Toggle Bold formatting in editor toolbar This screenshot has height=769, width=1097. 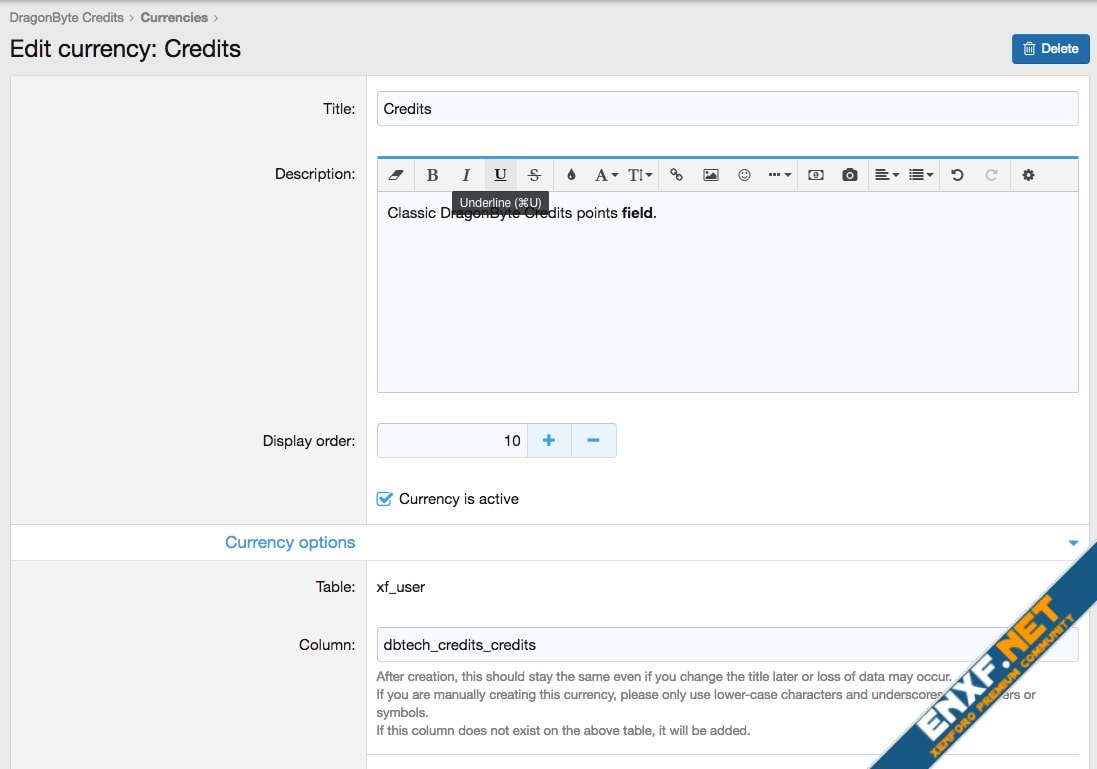click(x=432, y=175)
